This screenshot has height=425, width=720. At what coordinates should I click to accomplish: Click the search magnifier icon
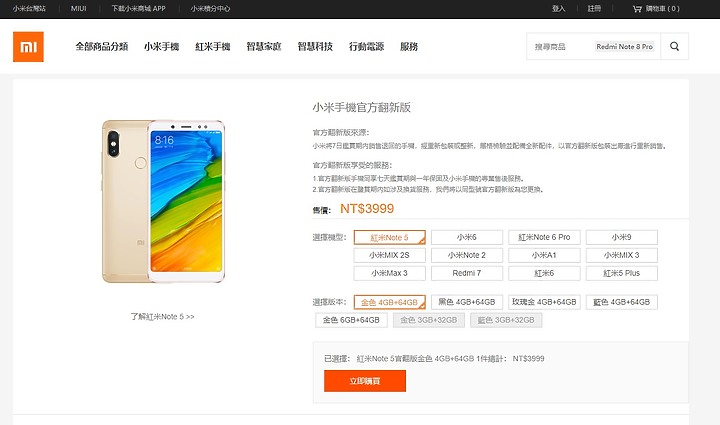click(674, 46)
